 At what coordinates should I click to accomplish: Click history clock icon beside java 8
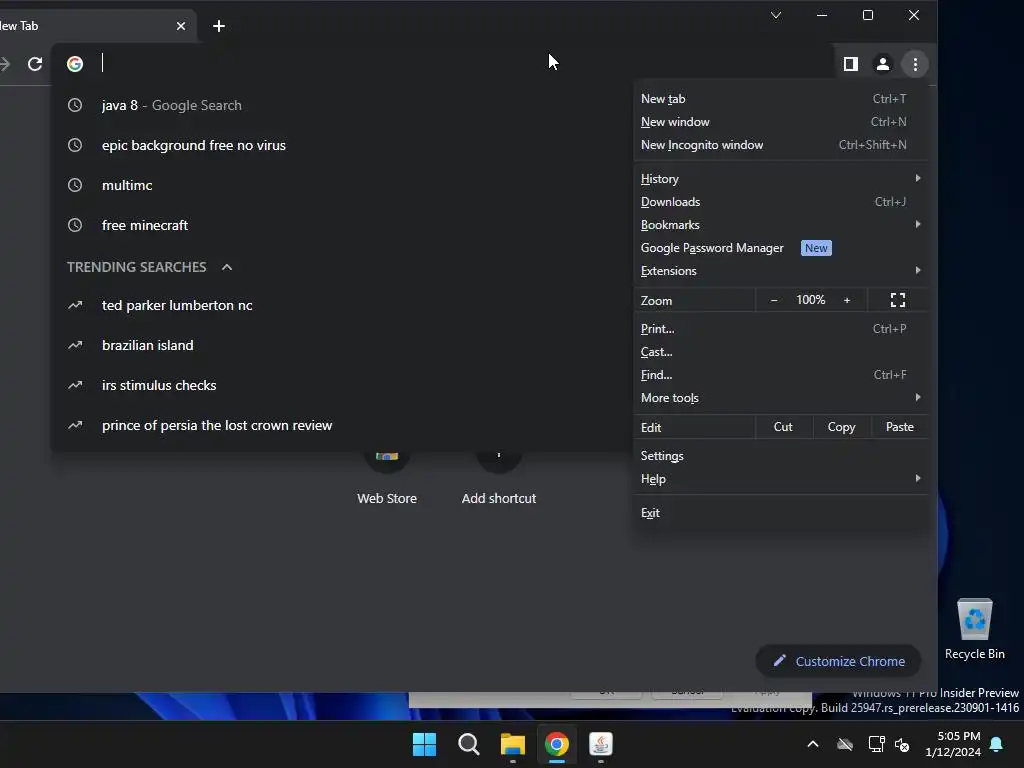pyautogui.click(x=75, y=105)
